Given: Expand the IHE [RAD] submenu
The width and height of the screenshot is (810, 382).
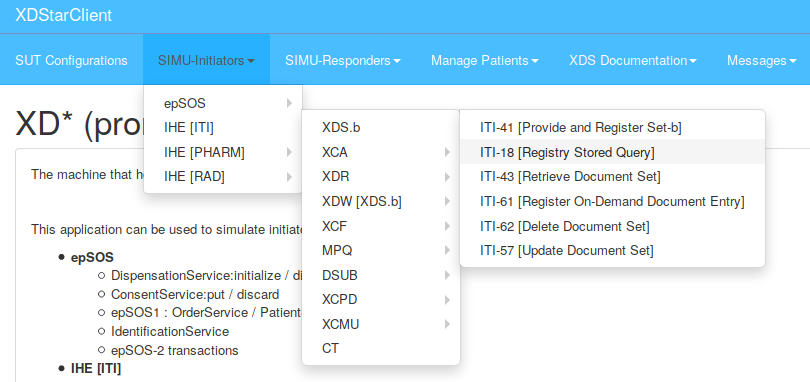Looking at the screenshot, I should (223, 177).
